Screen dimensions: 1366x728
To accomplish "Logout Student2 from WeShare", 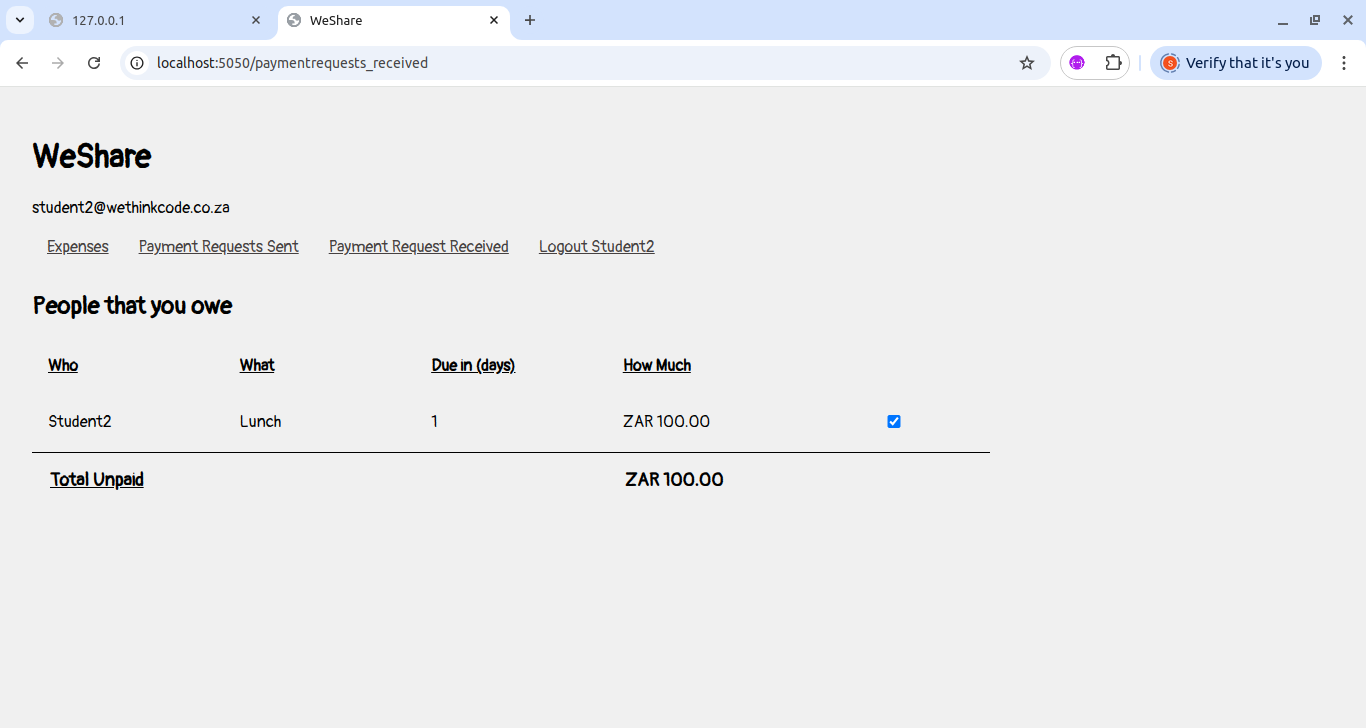I will tap(596, 246).
